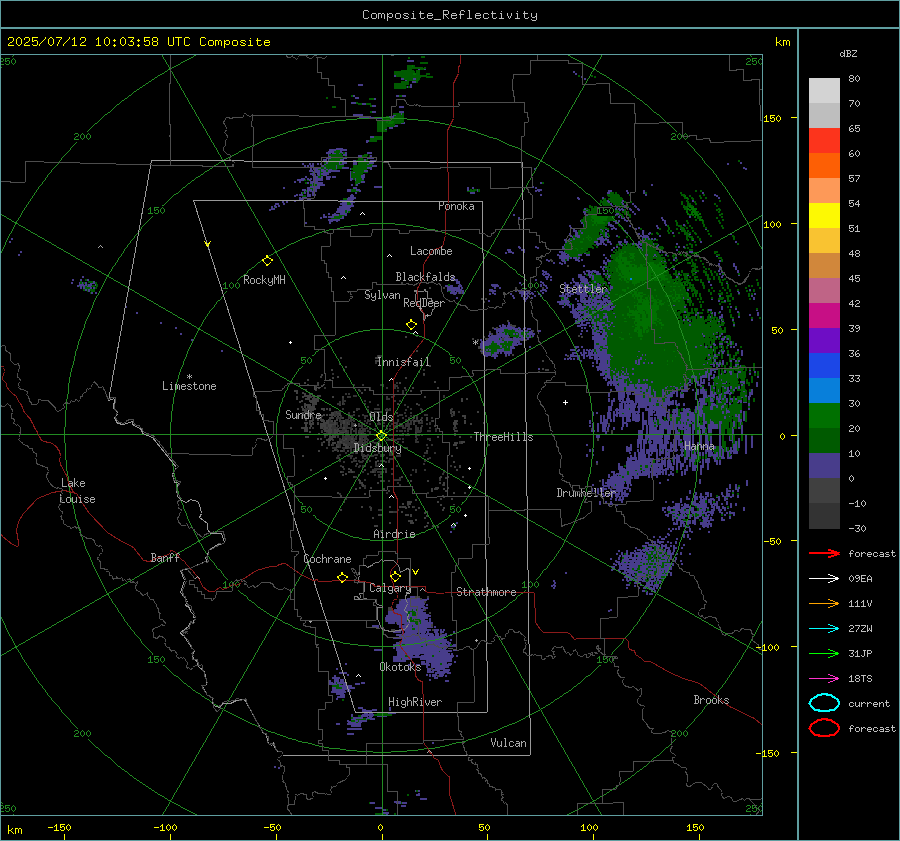Click the red forecast ellipse icon
Viewport: 900px width, 841px height.
pyautogui.click(x=824, y=728)
